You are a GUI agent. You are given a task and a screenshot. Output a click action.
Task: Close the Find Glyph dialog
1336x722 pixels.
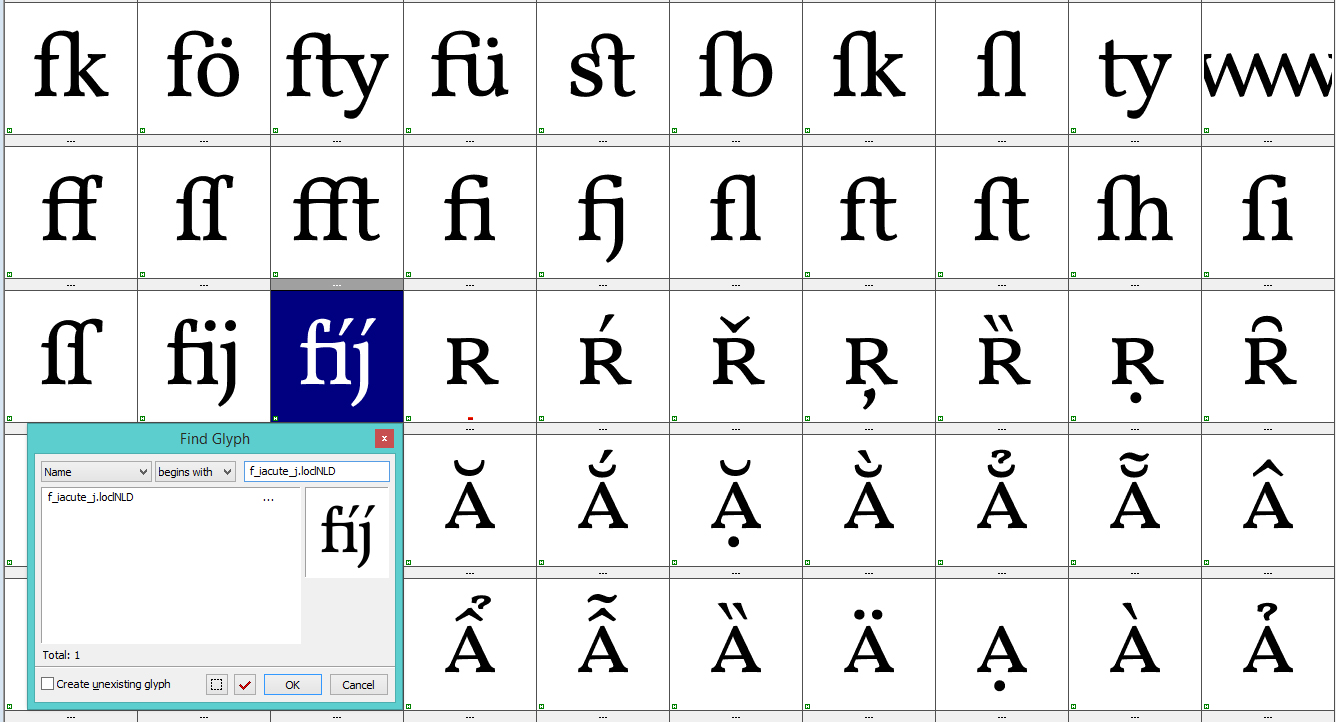384,439
